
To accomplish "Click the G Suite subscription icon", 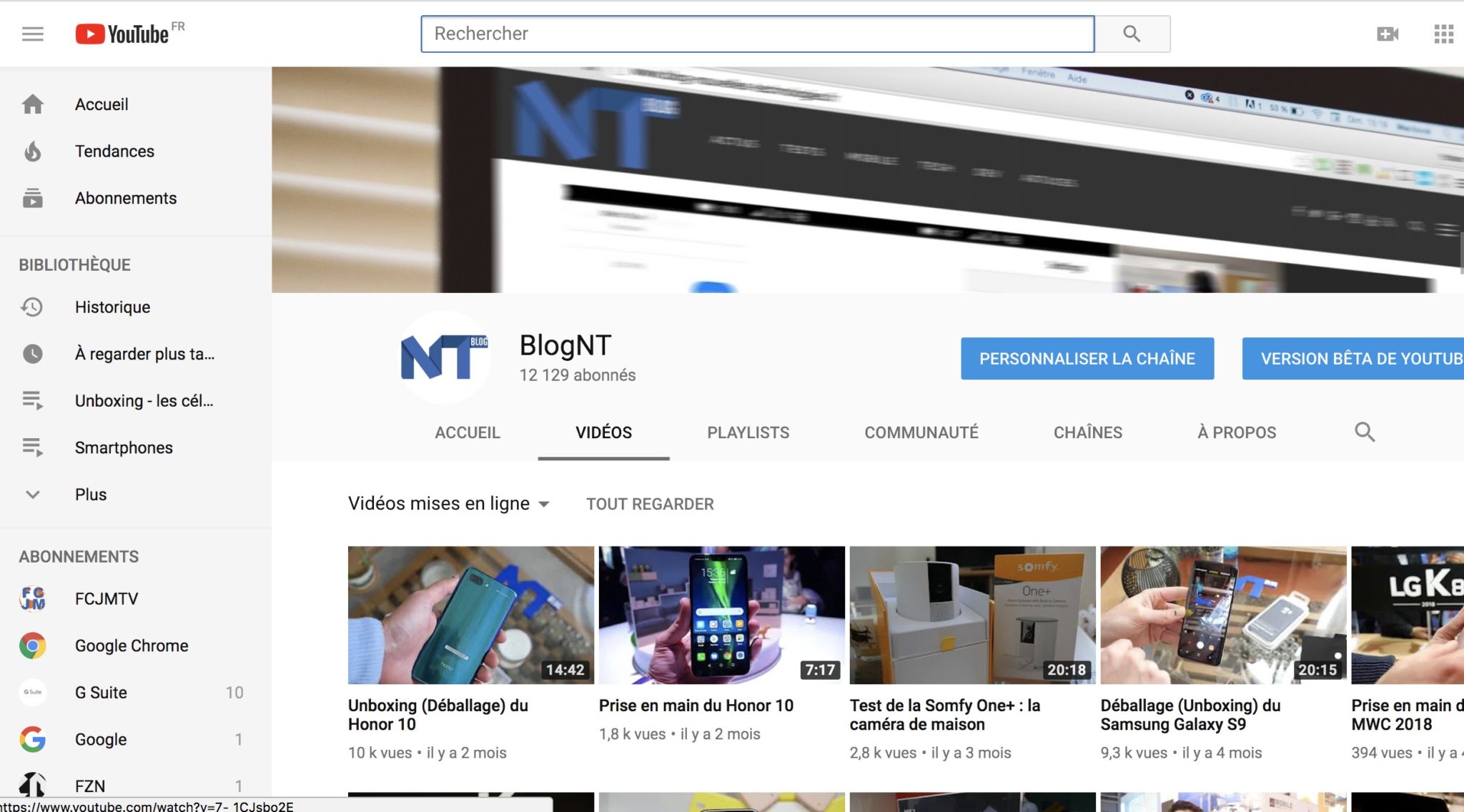I will 33,691.
